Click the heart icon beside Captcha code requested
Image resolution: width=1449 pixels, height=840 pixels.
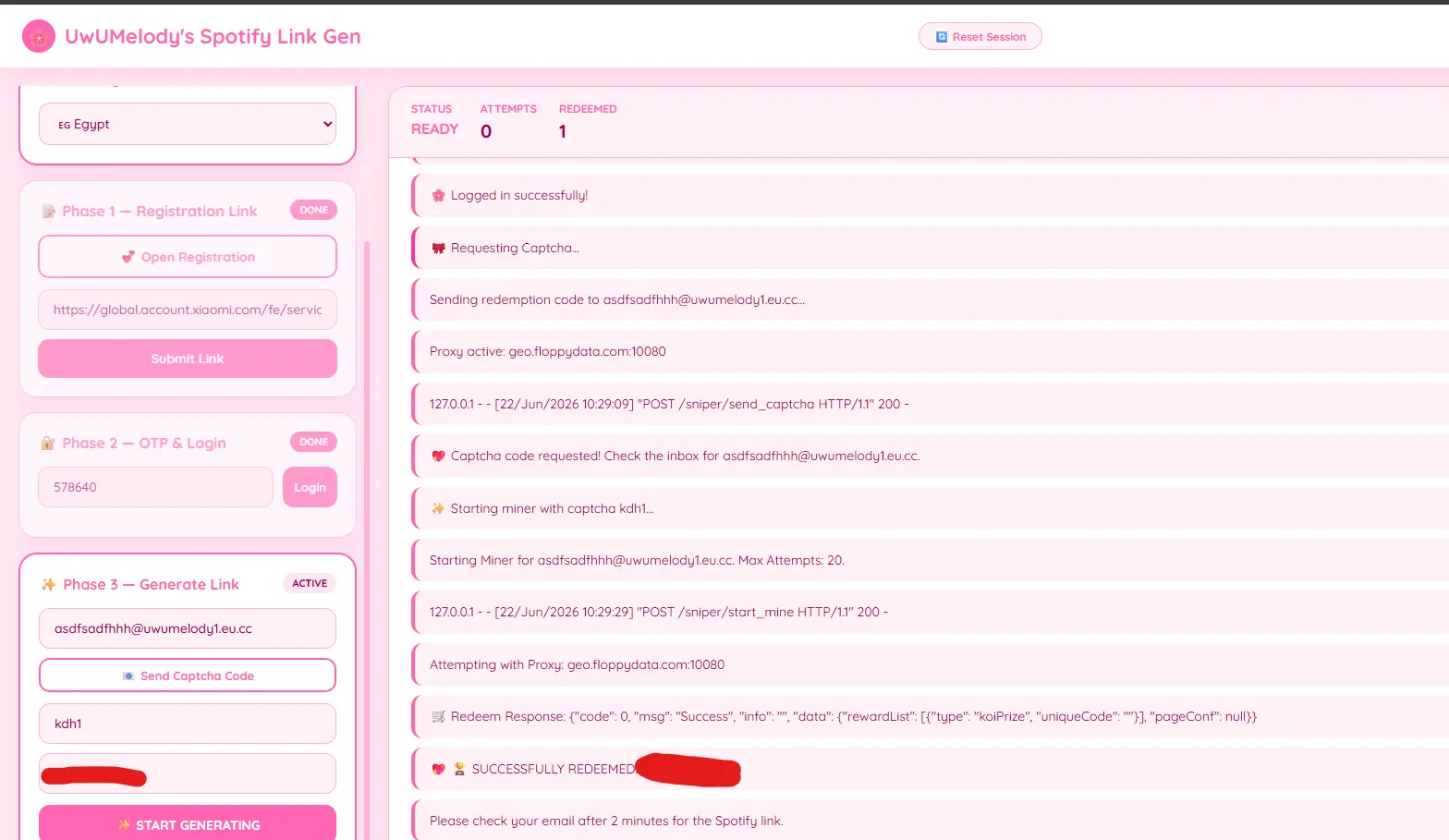(x=439, y=457)
